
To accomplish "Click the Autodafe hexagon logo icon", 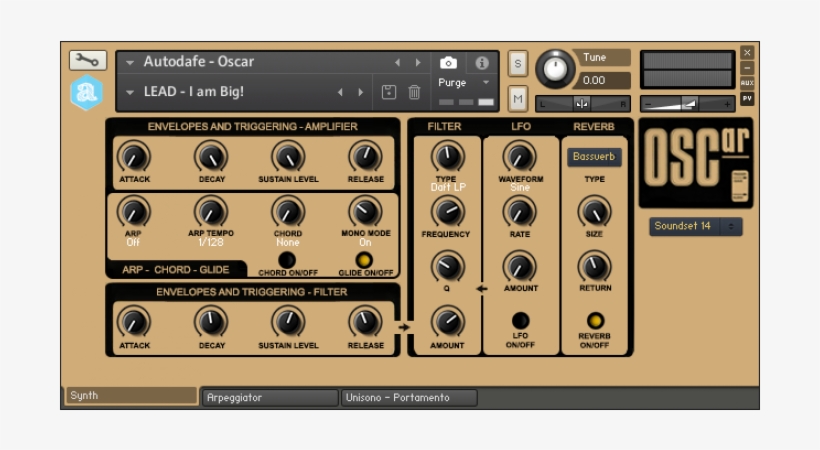I will click(86, 93).
